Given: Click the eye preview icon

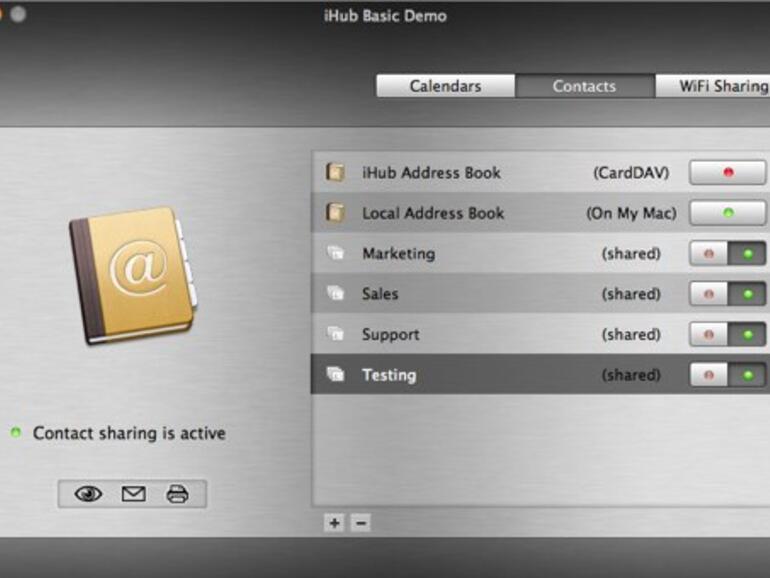Looking at the screenshot, I should point(88,494).
